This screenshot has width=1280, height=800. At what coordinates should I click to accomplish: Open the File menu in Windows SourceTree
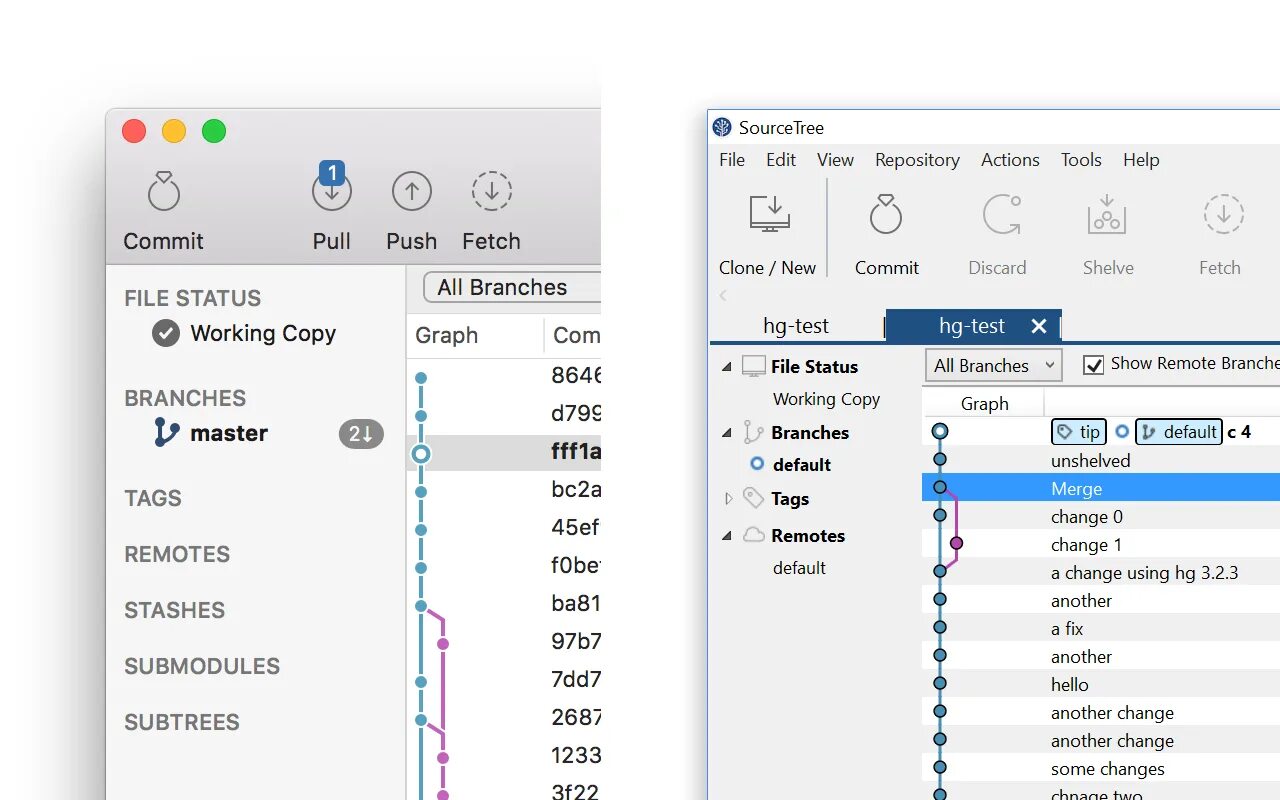732,160
